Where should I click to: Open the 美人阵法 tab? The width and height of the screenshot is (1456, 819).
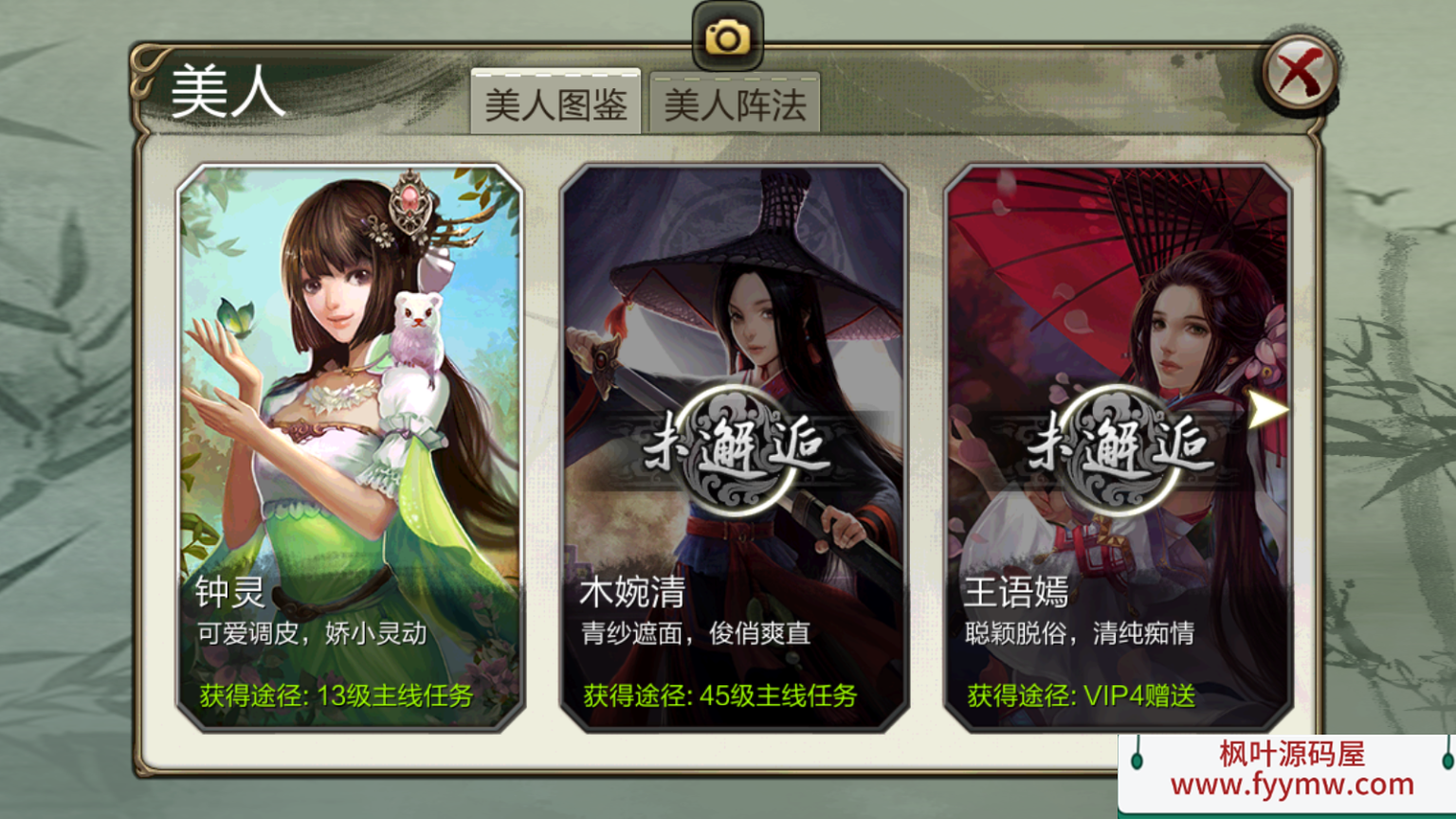[x=735, y=103]
